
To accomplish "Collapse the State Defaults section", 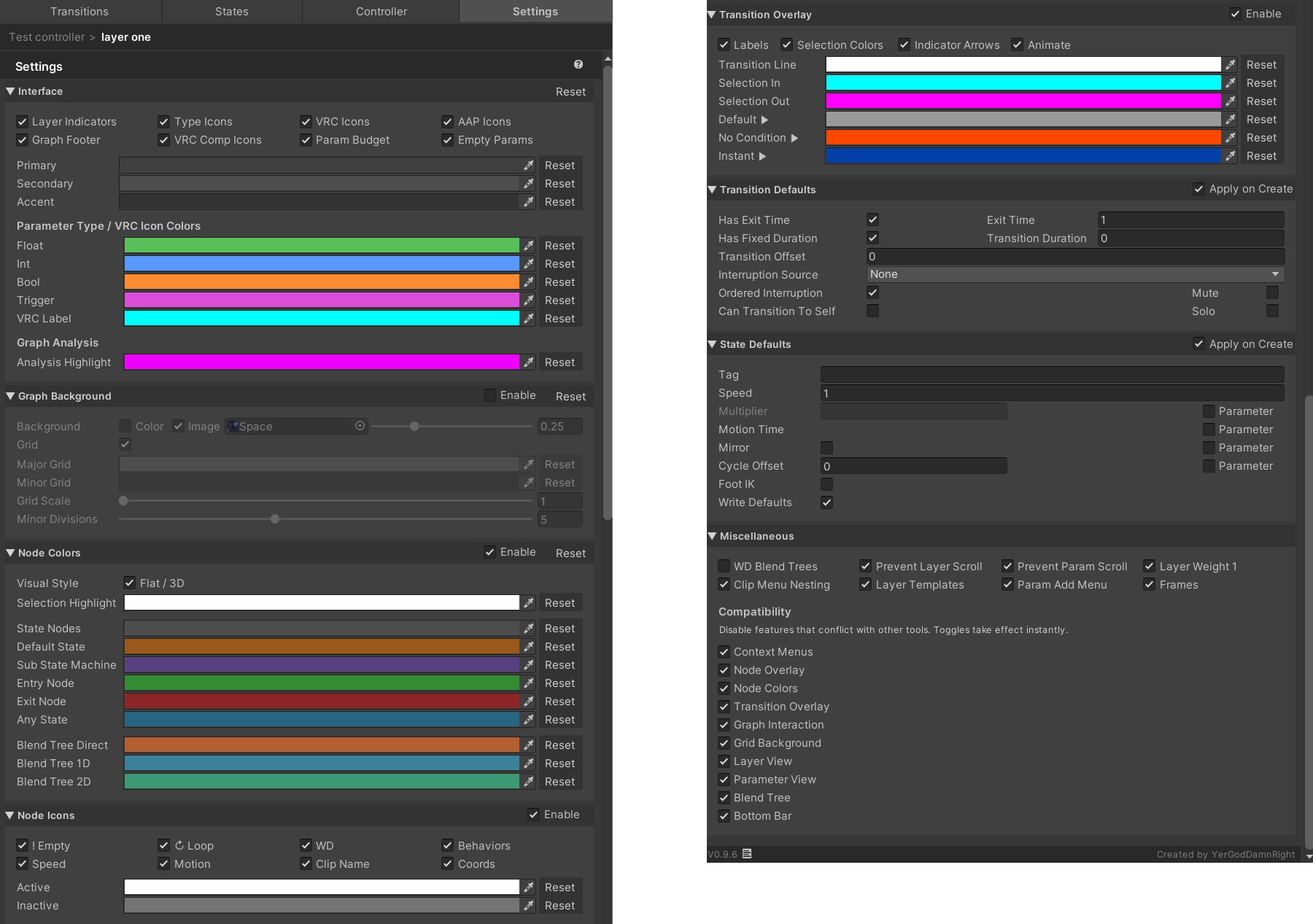I will point(712,344).
